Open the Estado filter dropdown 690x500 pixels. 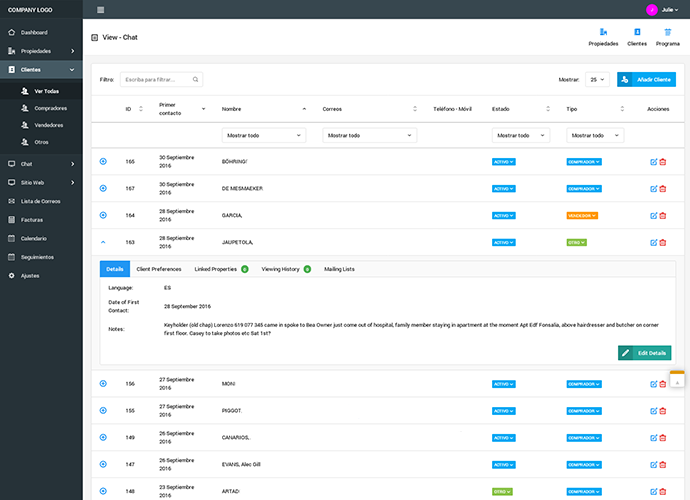(521, 136)
